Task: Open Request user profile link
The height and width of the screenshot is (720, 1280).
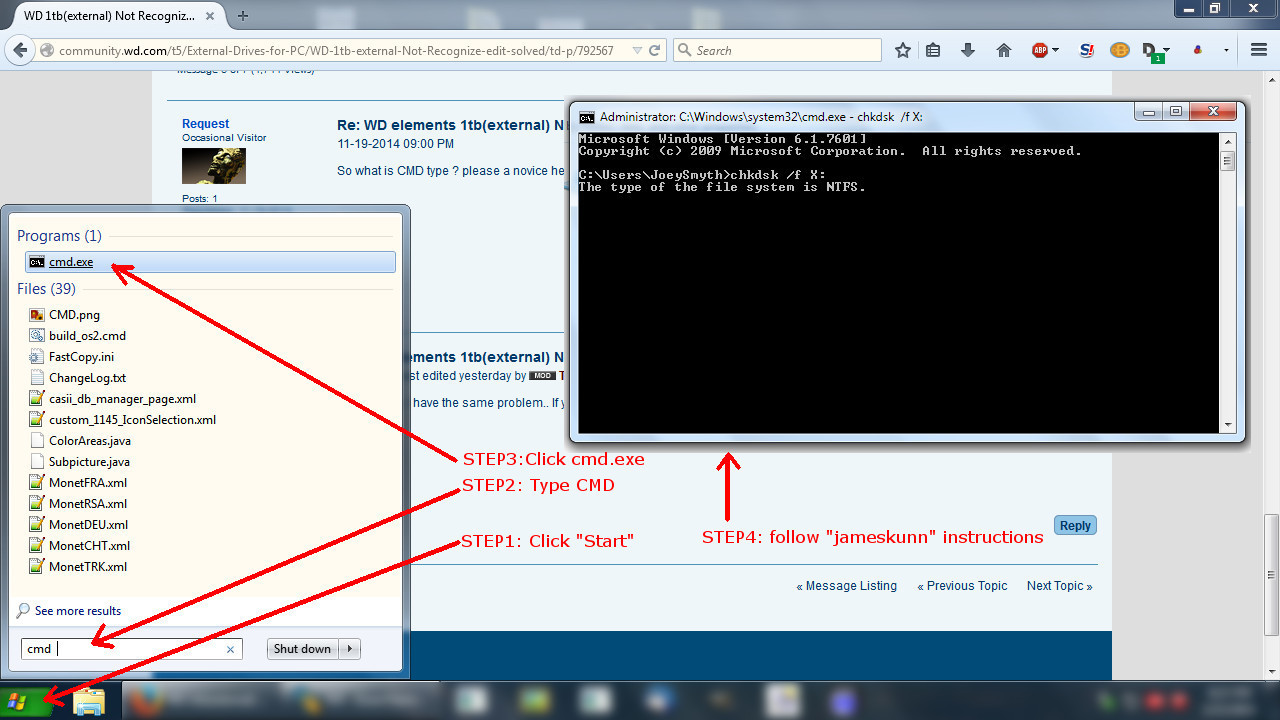Action: coord(205,124)
